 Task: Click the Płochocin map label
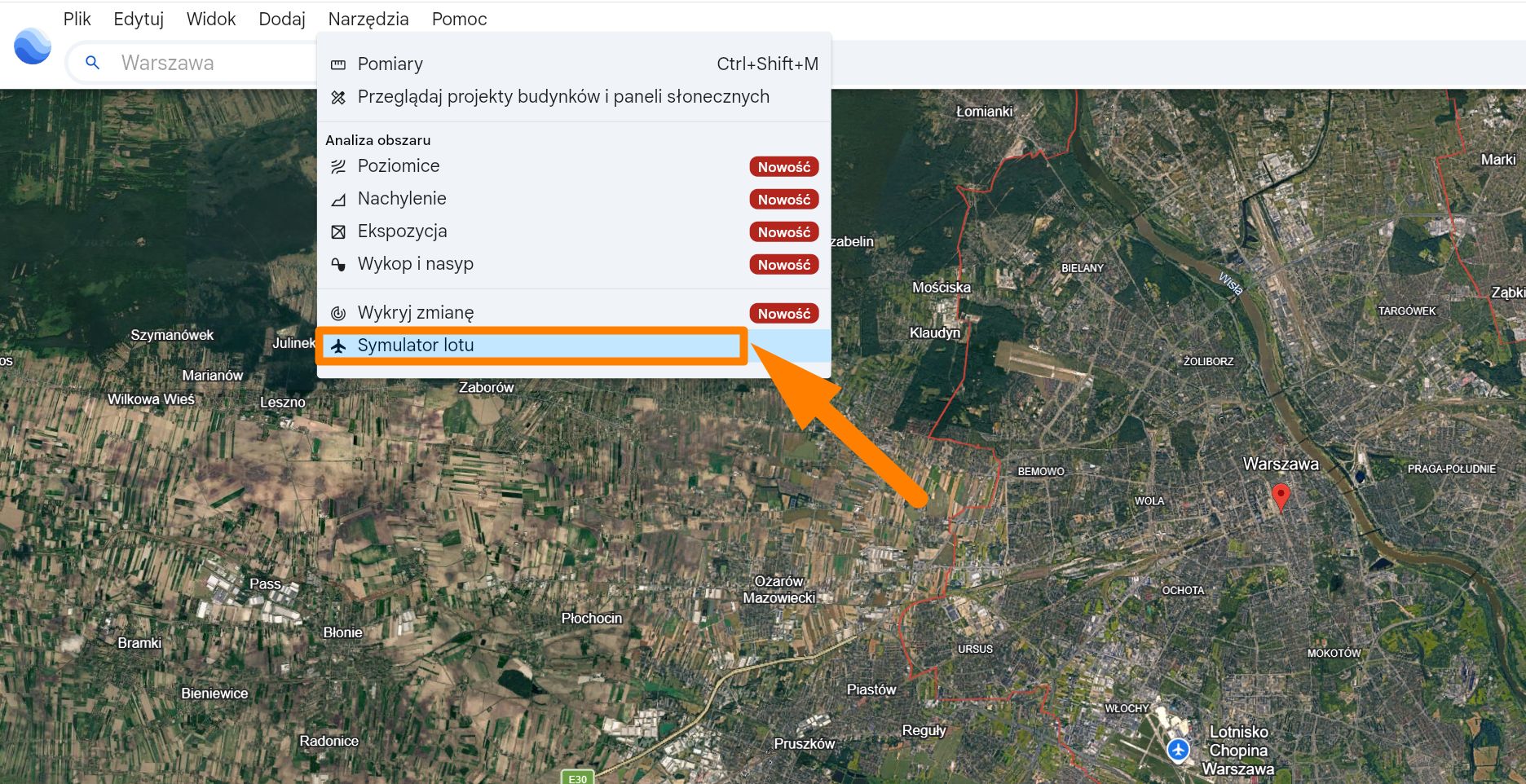[x=592, y=618]
